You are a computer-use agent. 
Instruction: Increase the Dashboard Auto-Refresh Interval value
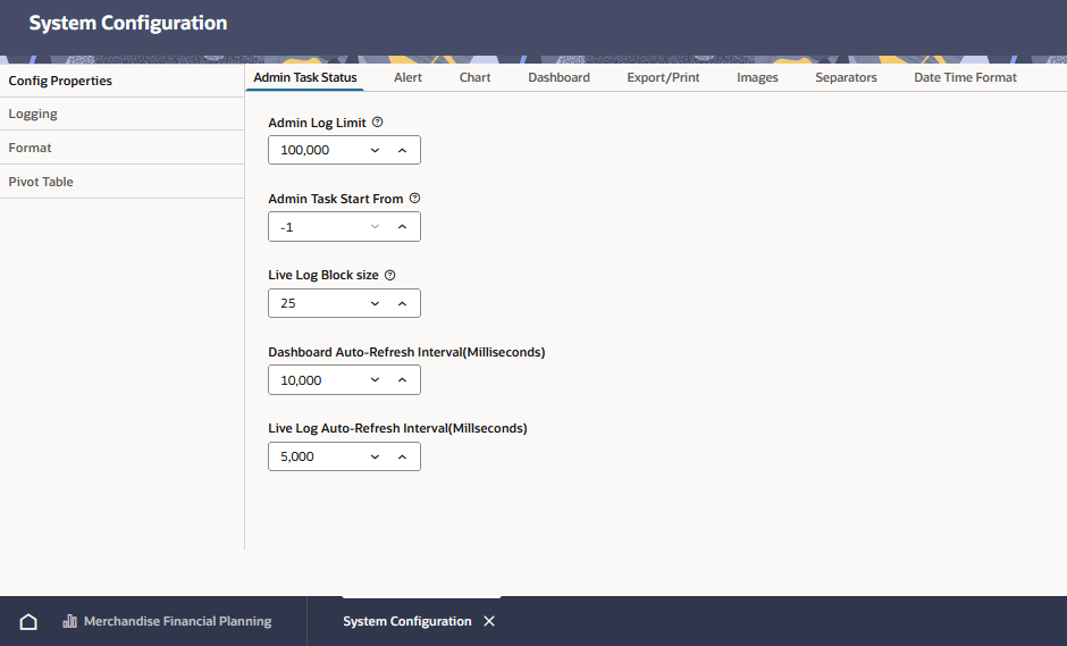402,380
